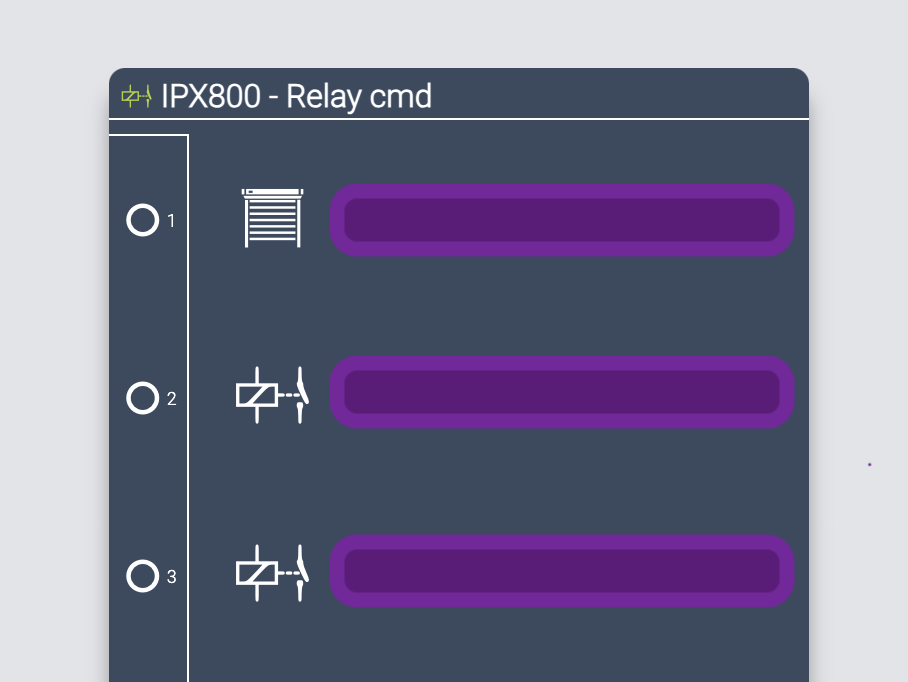Click the empty header area right of title
908x682 pixels.
coord(620,94)
